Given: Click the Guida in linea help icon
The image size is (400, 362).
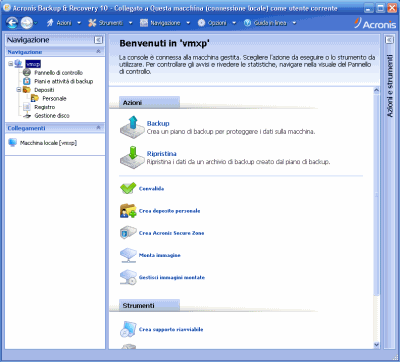Looking at the screenshot, I should click(247, 23).
